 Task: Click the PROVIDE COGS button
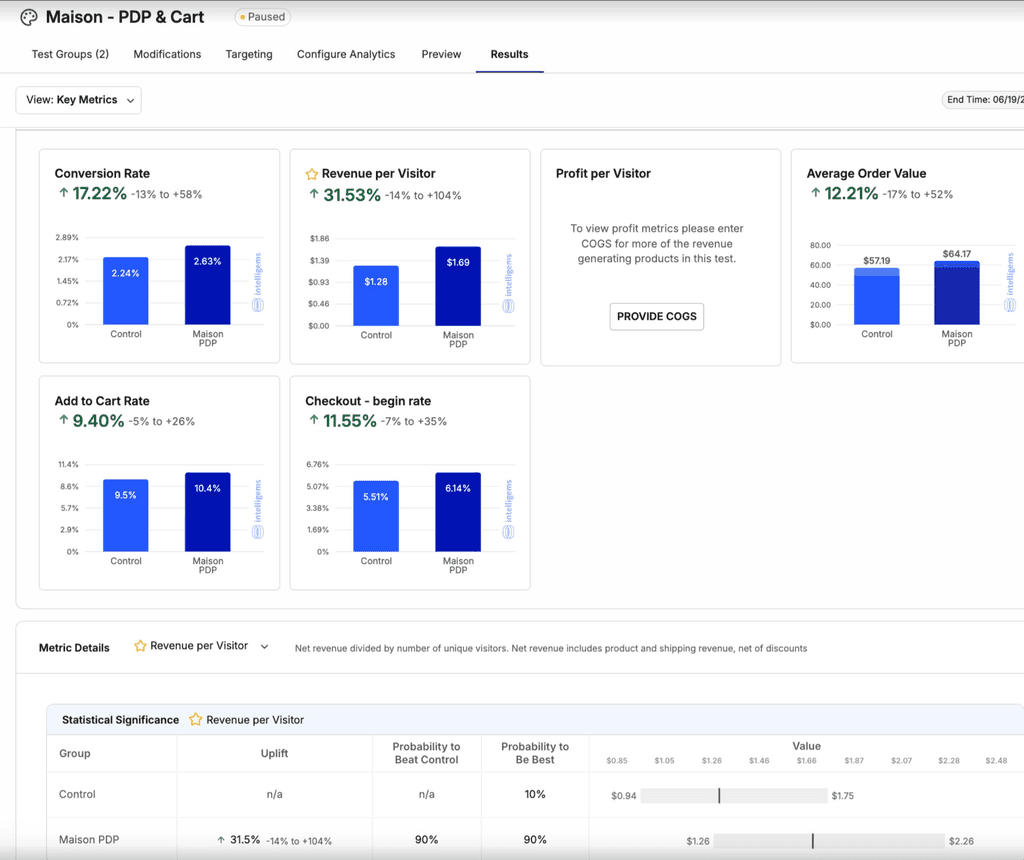pos(656,317)
